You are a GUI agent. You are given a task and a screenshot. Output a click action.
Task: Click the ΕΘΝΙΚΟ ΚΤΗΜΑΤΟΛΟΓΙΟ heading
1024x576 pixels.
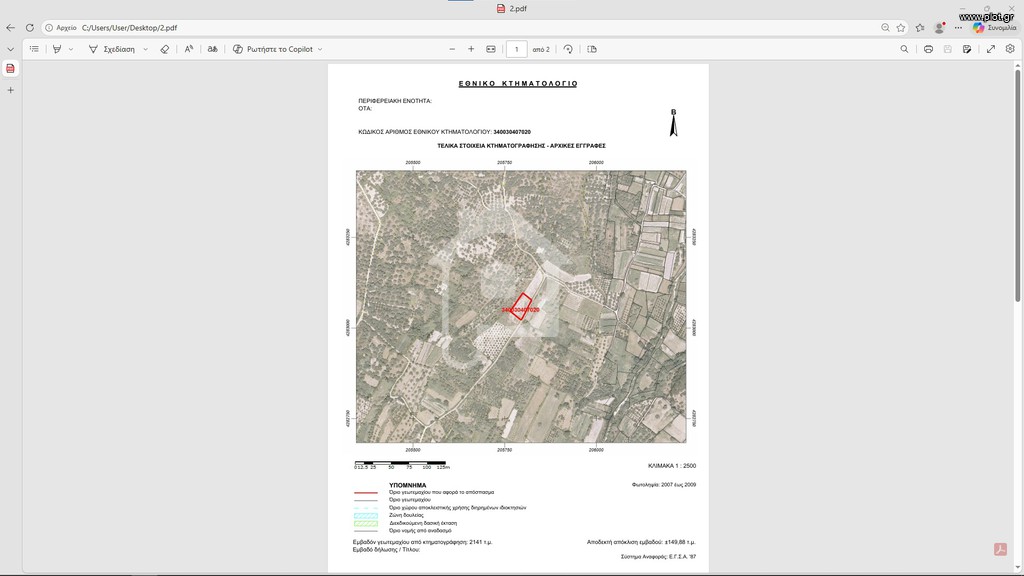point(518,84)
